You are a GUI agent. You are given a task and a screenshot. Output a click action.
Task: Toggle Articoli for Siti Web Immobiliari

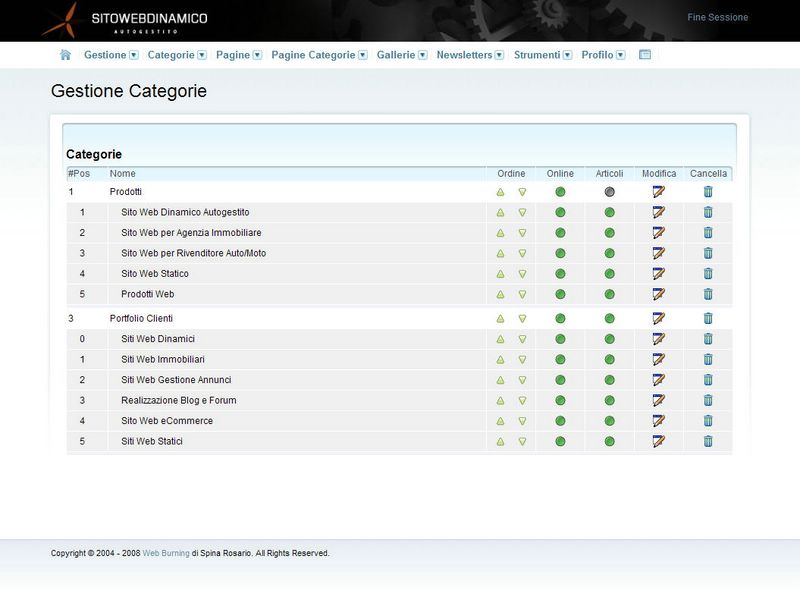(x=610, y=359)
